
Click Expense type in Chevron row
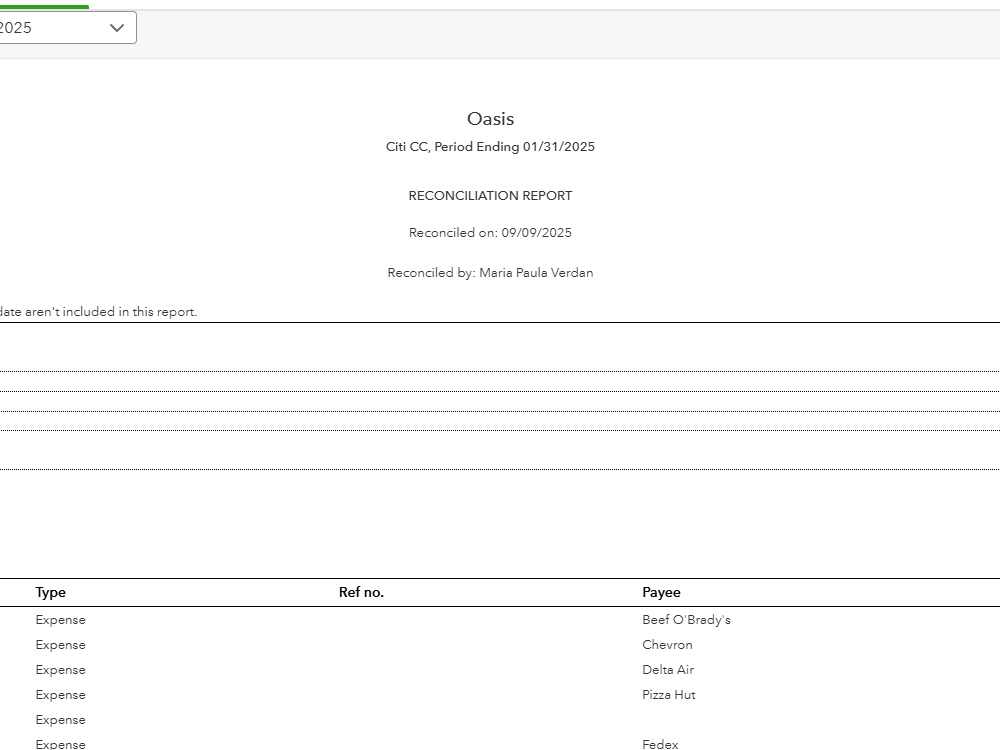[x=61, y=645]
